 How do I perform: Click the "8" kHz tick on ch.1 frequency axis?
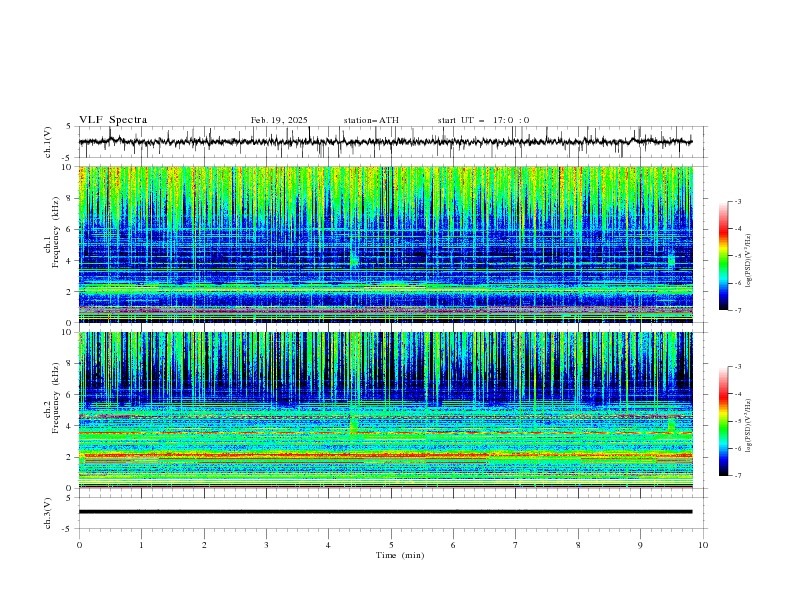70,198
